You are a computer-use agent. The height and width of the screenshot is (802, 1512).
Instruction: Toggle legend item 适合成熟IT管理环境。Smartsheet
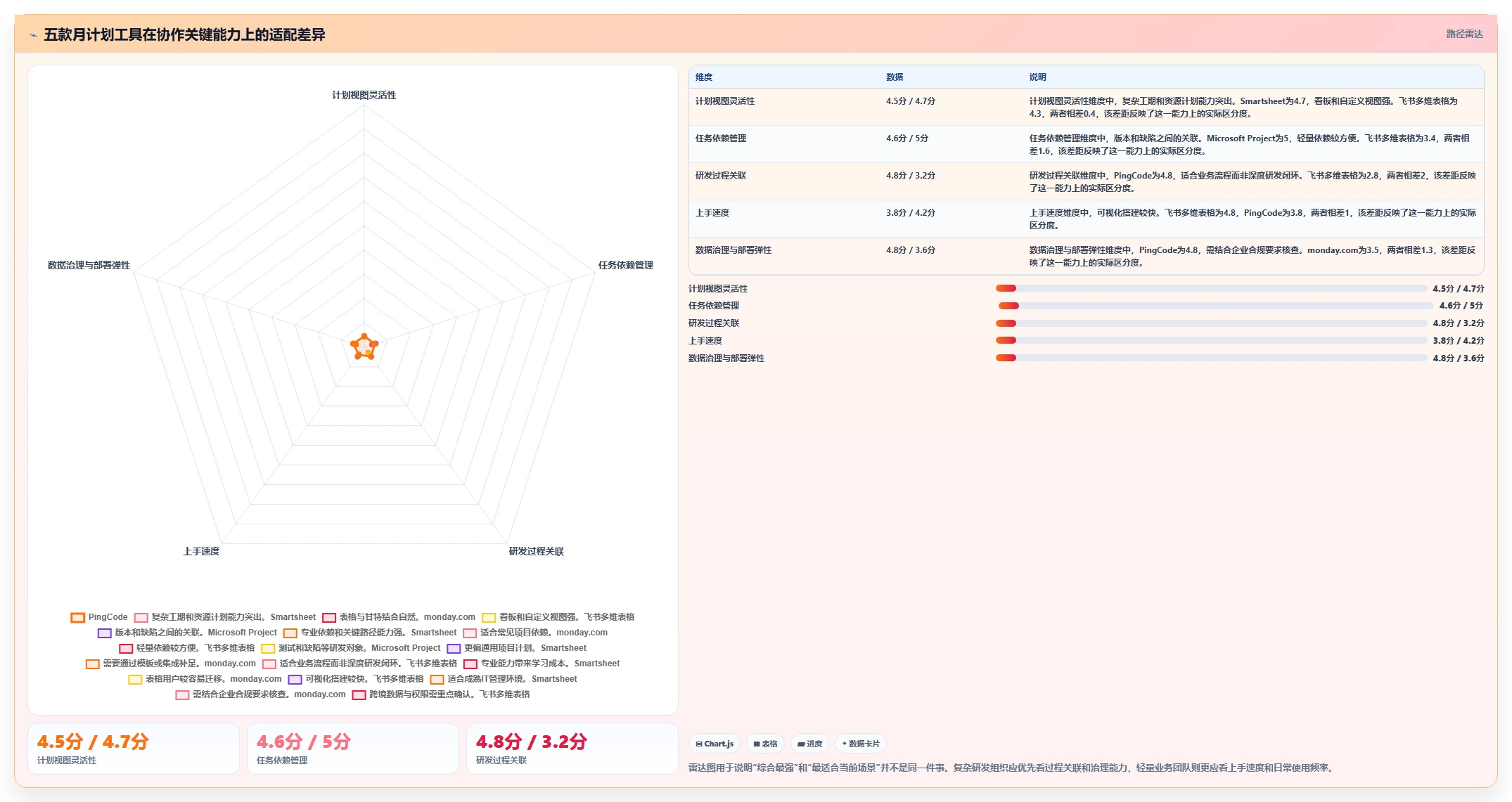(x=504, y=679)
